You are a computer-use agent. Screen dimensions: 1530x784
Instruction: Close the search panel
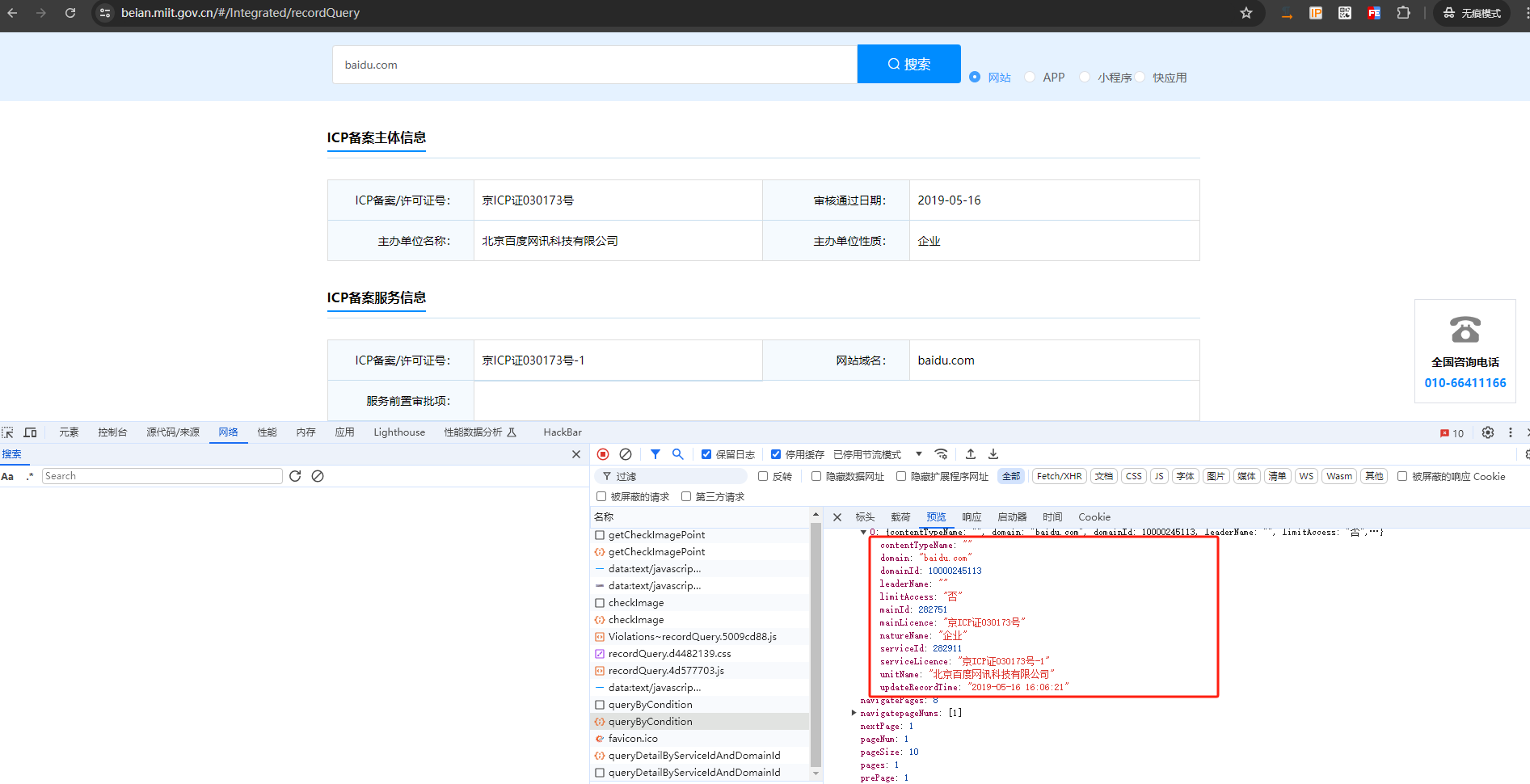tap(576, 454)
